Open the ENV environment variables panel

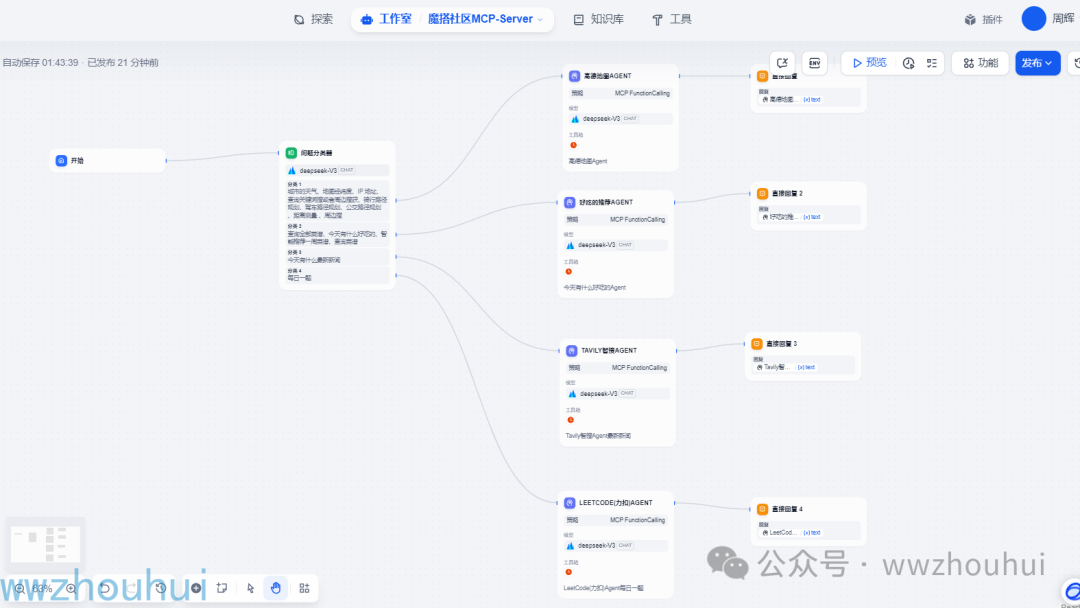(x=814, y=63)
